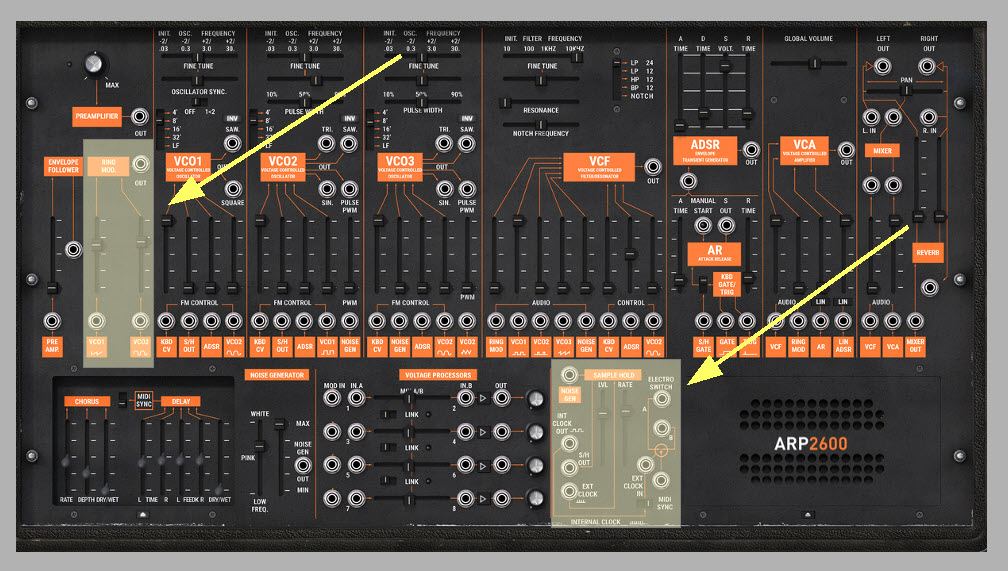This screenshot has height=571, width=1008.
Task: Click the Reverb output jack
Action: coord(929,287)
